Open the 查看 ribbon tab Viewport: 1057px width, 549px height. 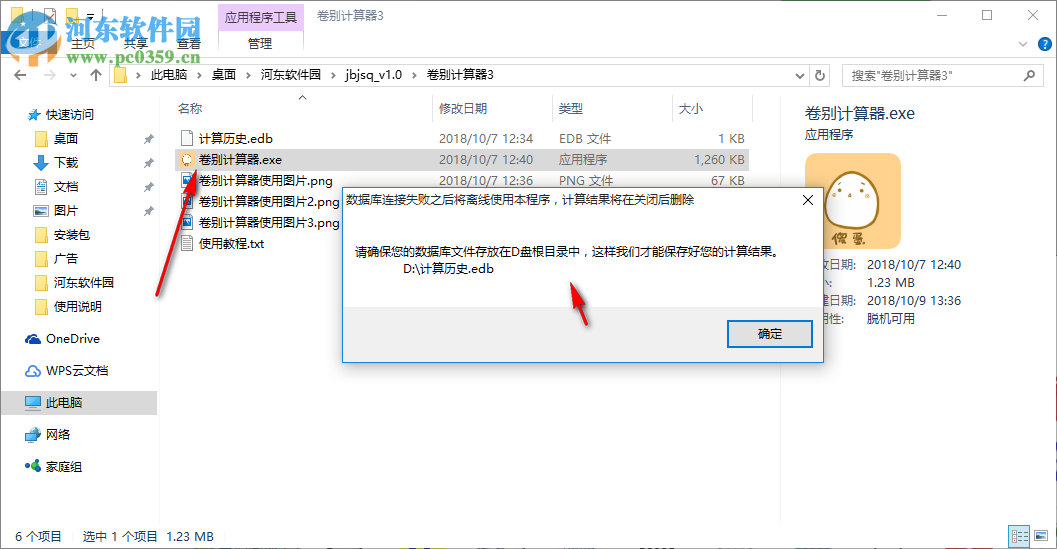[x=189, y=44]
